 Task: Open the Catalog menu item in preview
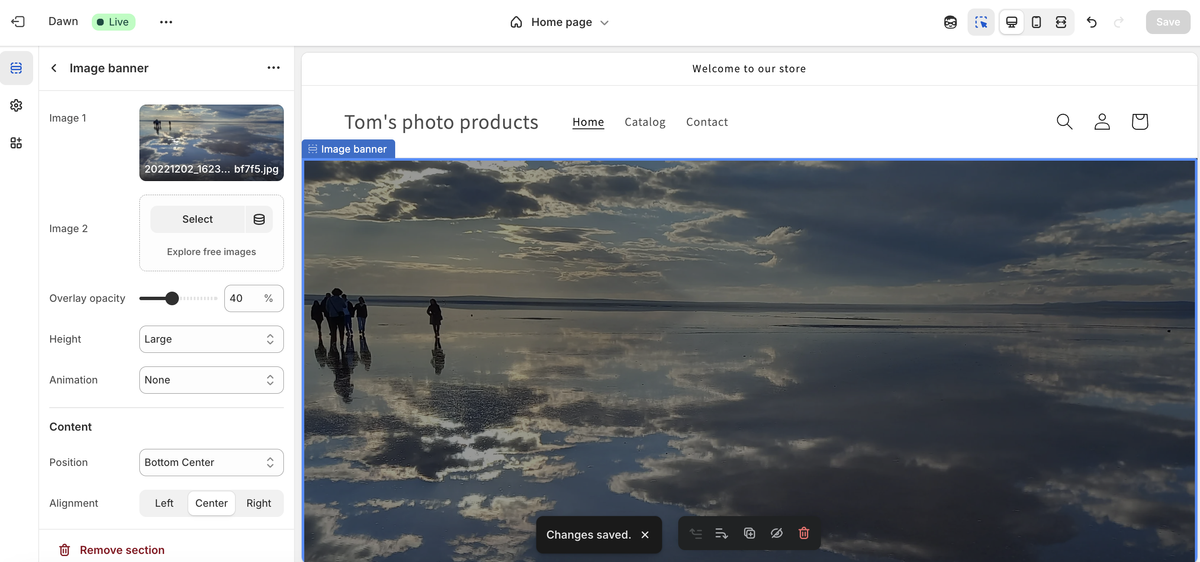click(x=645, y=122)
